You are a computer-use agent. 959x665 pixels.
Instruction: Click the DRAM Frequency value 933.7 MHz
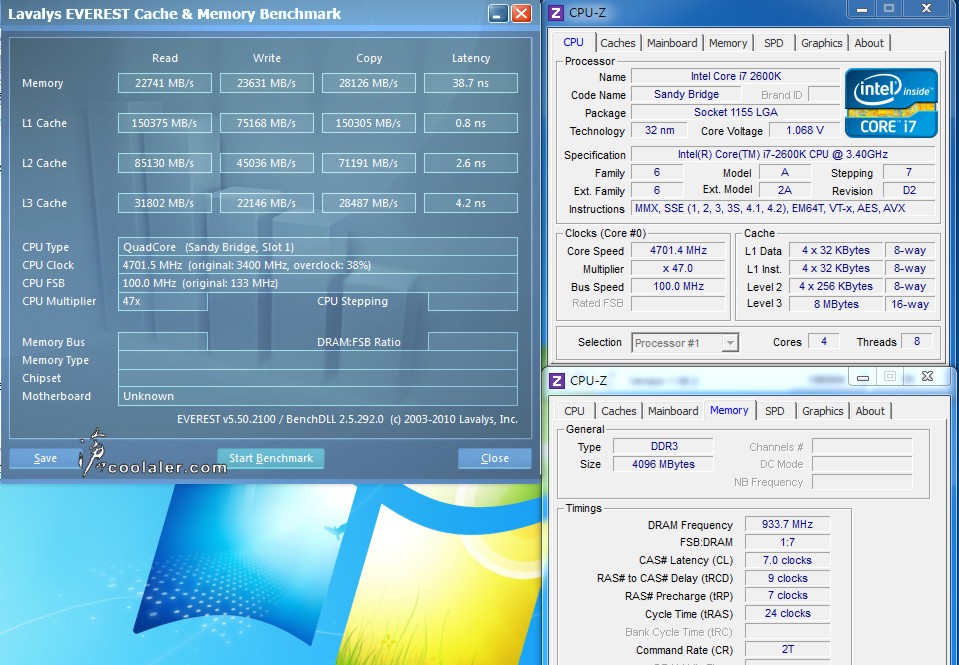coord(787,524)
